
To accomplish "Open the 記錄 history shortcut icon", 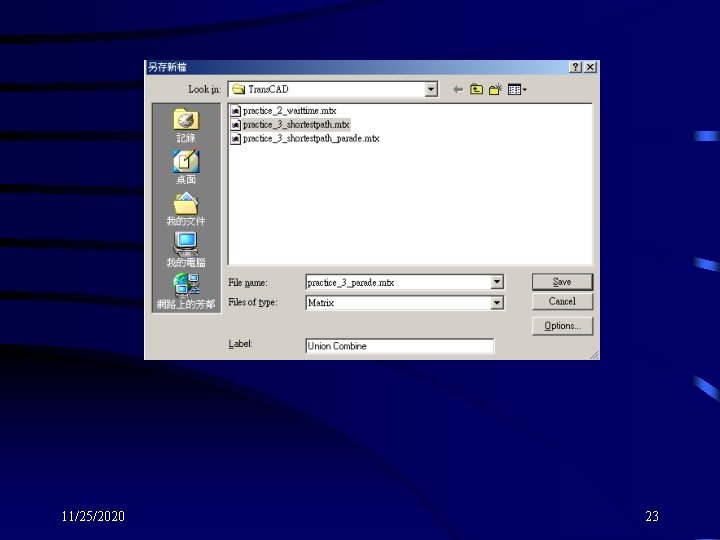I will 186,119.
